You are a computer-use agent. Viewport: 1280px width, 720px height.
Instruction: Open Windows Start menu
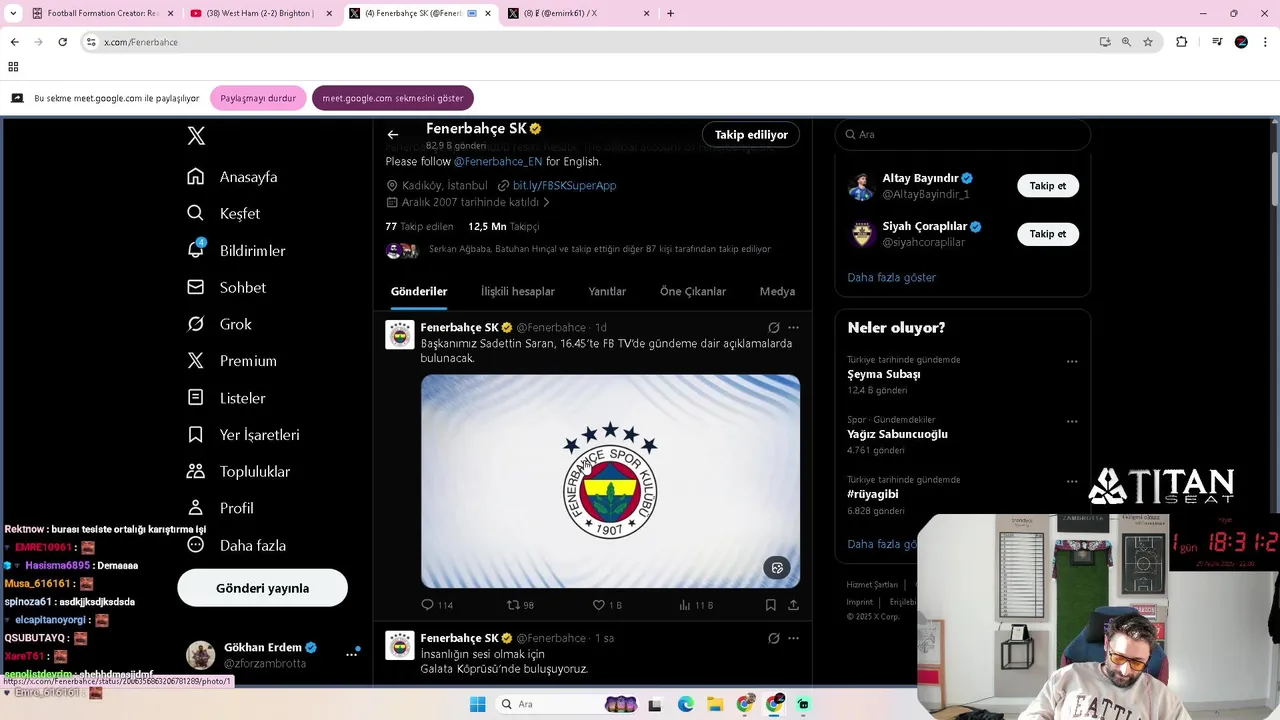pos(477,704)
